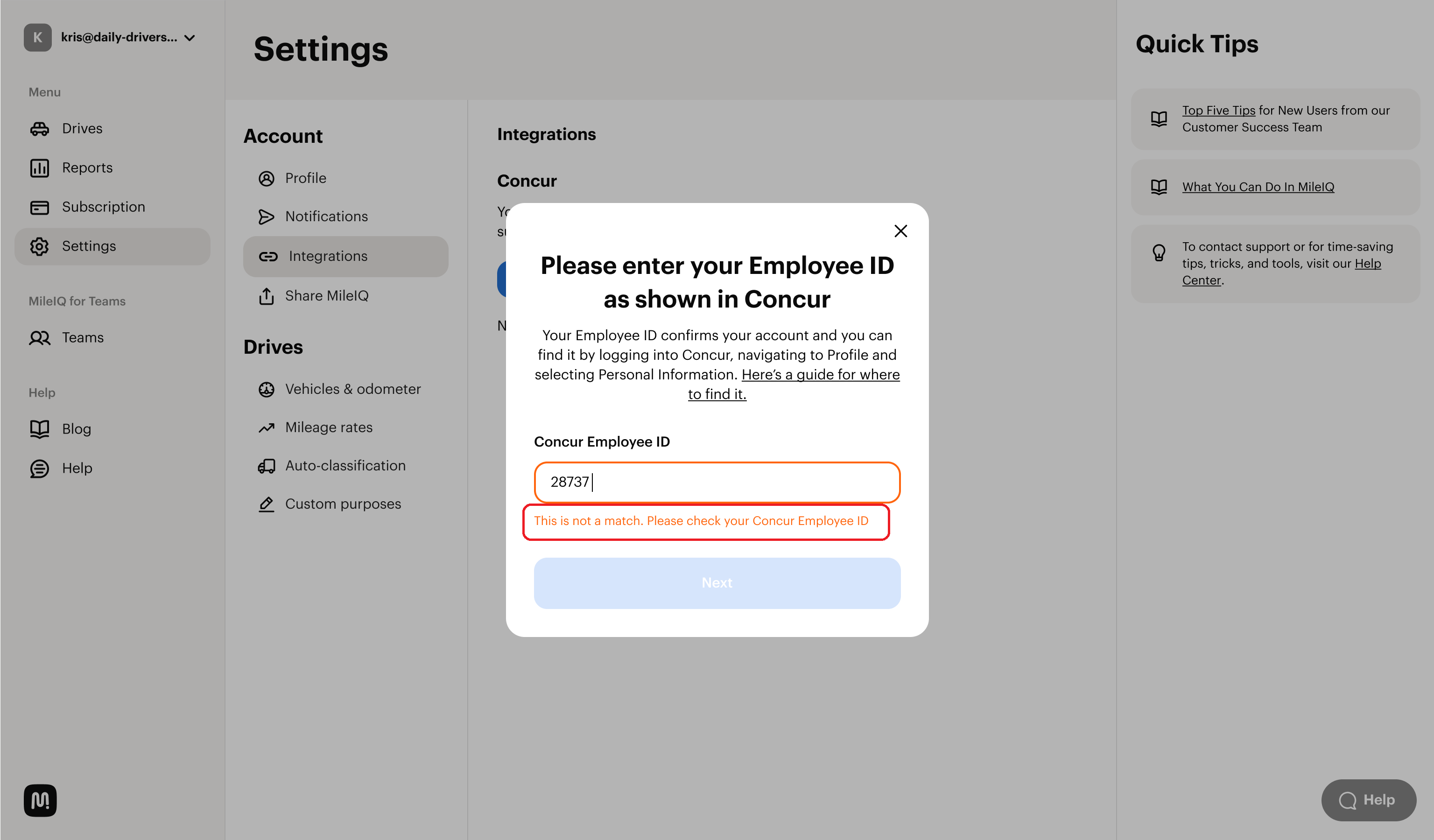1434x840 pixels.
Task: Open Auto-classification settings
Action: coord(345,466)
